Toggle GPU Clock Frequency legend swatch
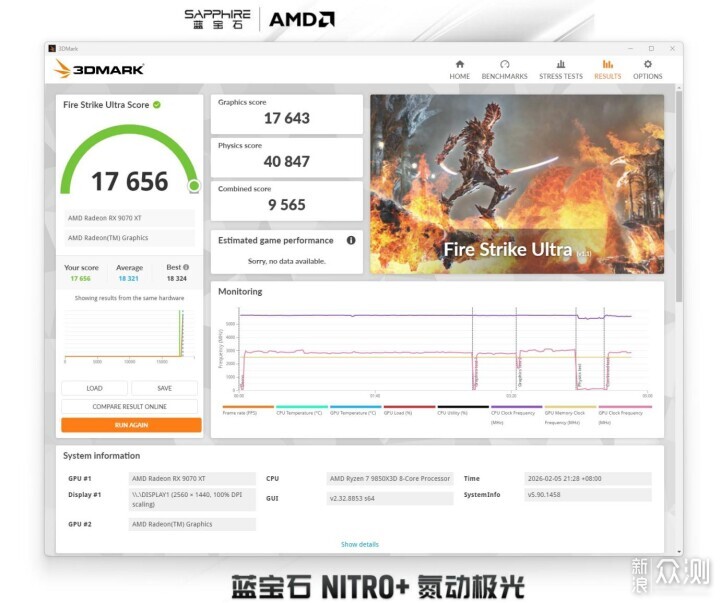Viewport: 720px width, 603px height. 625,407
